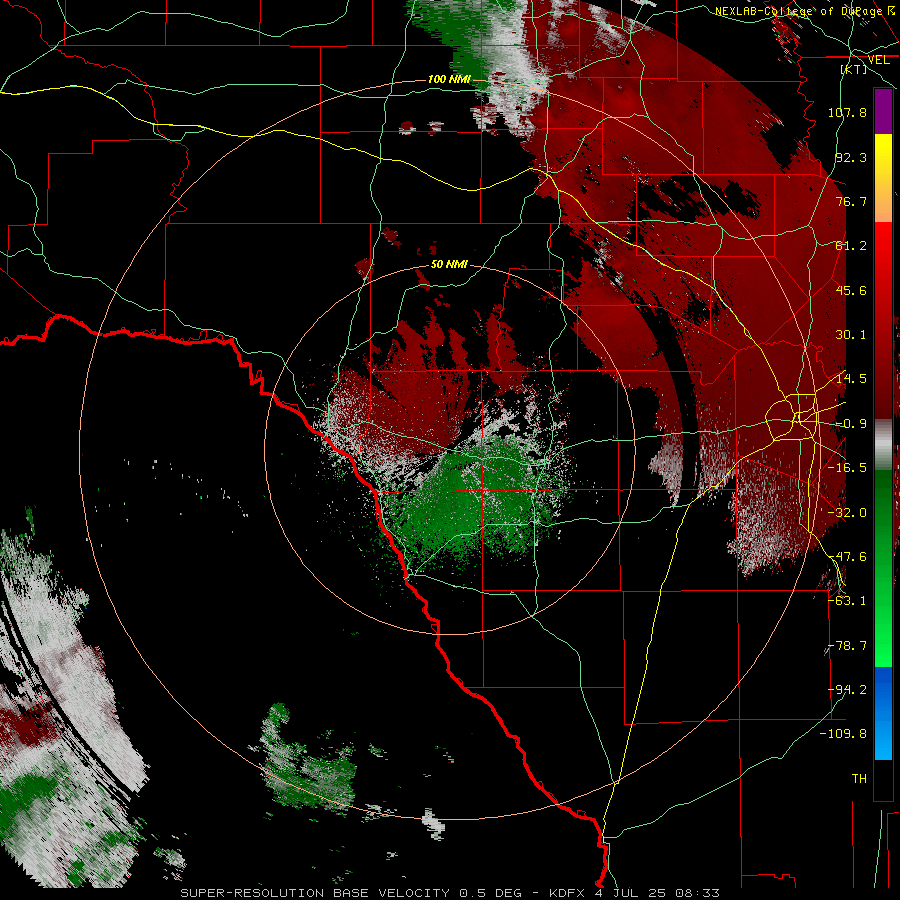Click the Super-Resolution Base Velocity caption

pos(449,893)
